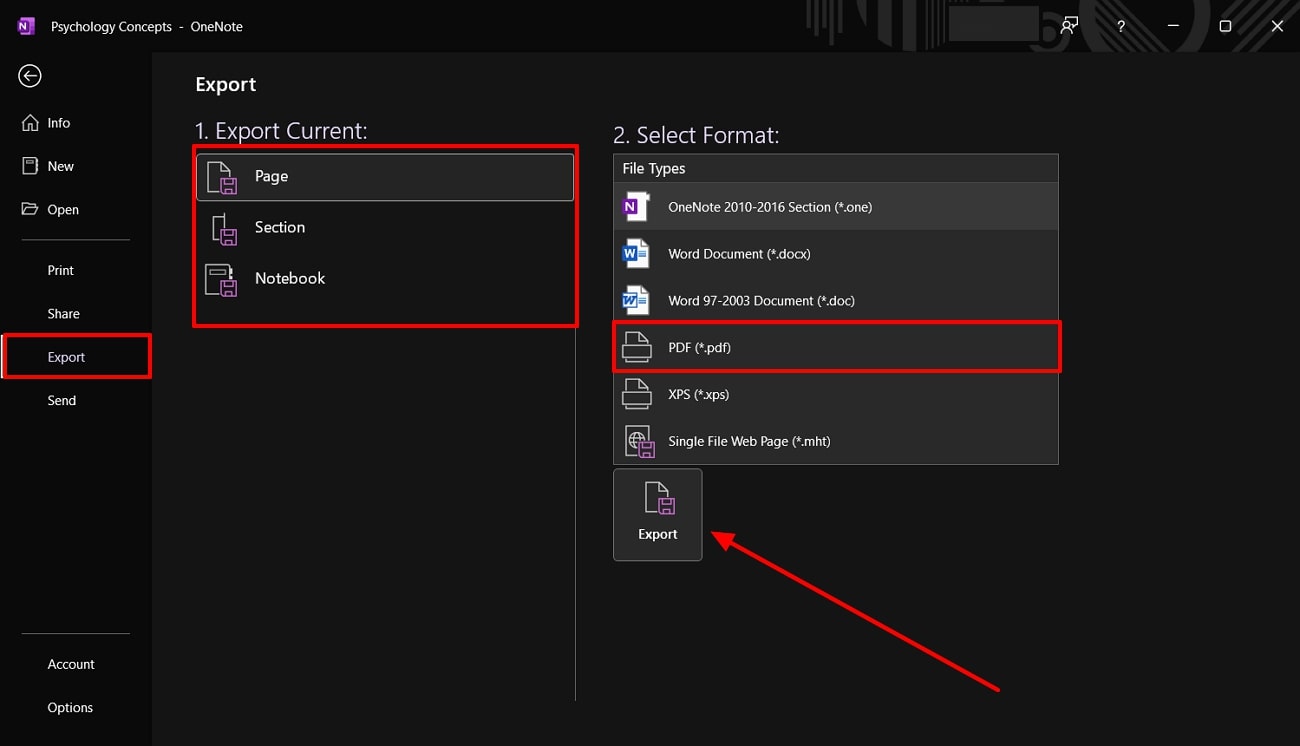Click the New page icon in sidebar
This screenshot has width=1300, height=746.
(30, 166)
